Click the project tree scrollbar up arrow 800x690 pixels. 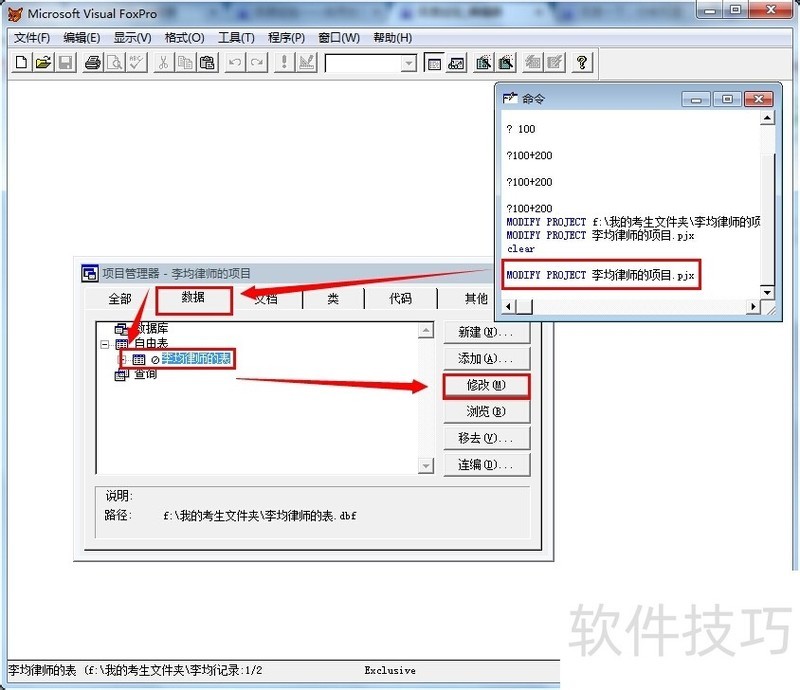pyautogui.click(x=426, y=330)
